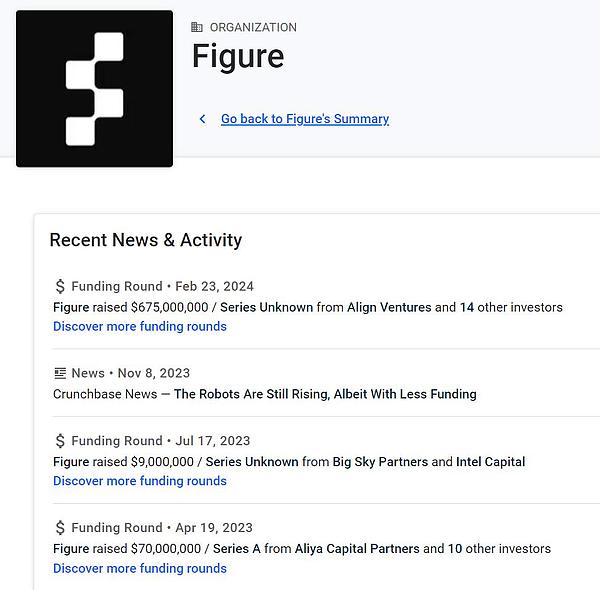The height and width of the screenshot is (590, 600).
Task: Click dollar icon for Feb 23, 2024 round
Action: (x=60, y=286)
